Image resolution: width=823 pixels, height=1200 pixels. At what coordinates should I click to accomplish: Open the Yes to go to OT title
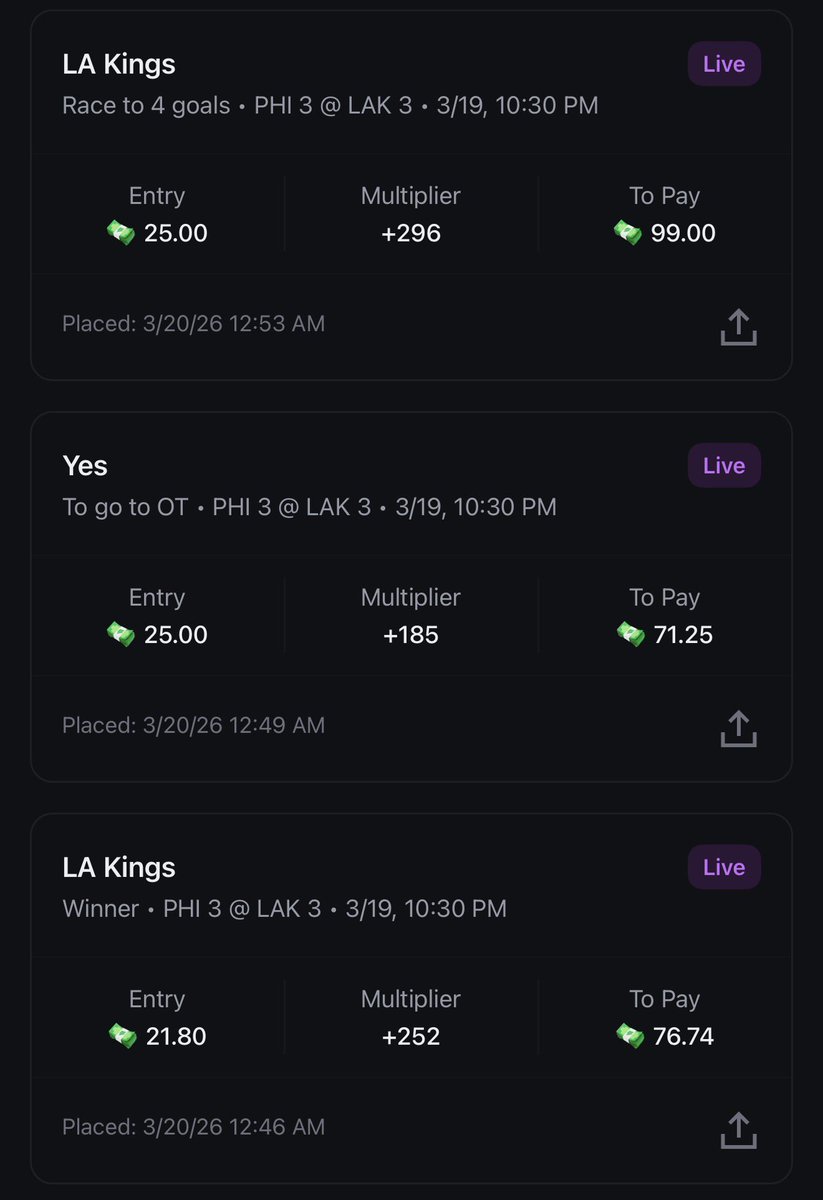point(85,466)
